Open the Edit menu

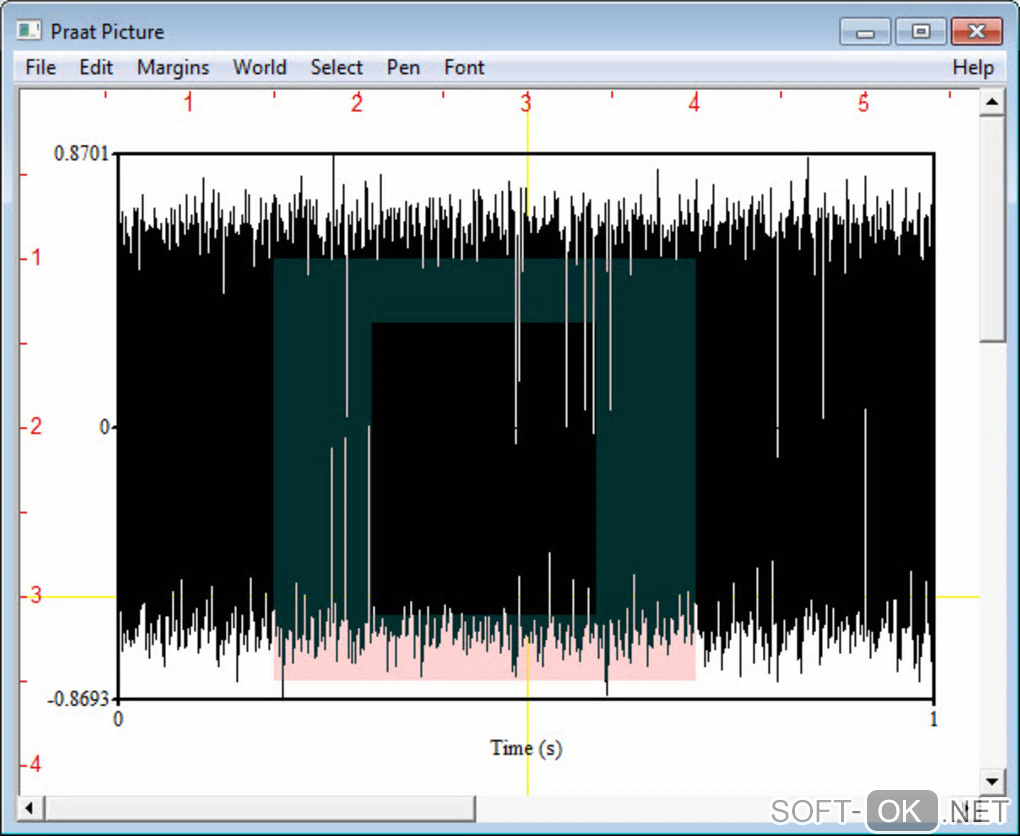(x=96, y=68)
